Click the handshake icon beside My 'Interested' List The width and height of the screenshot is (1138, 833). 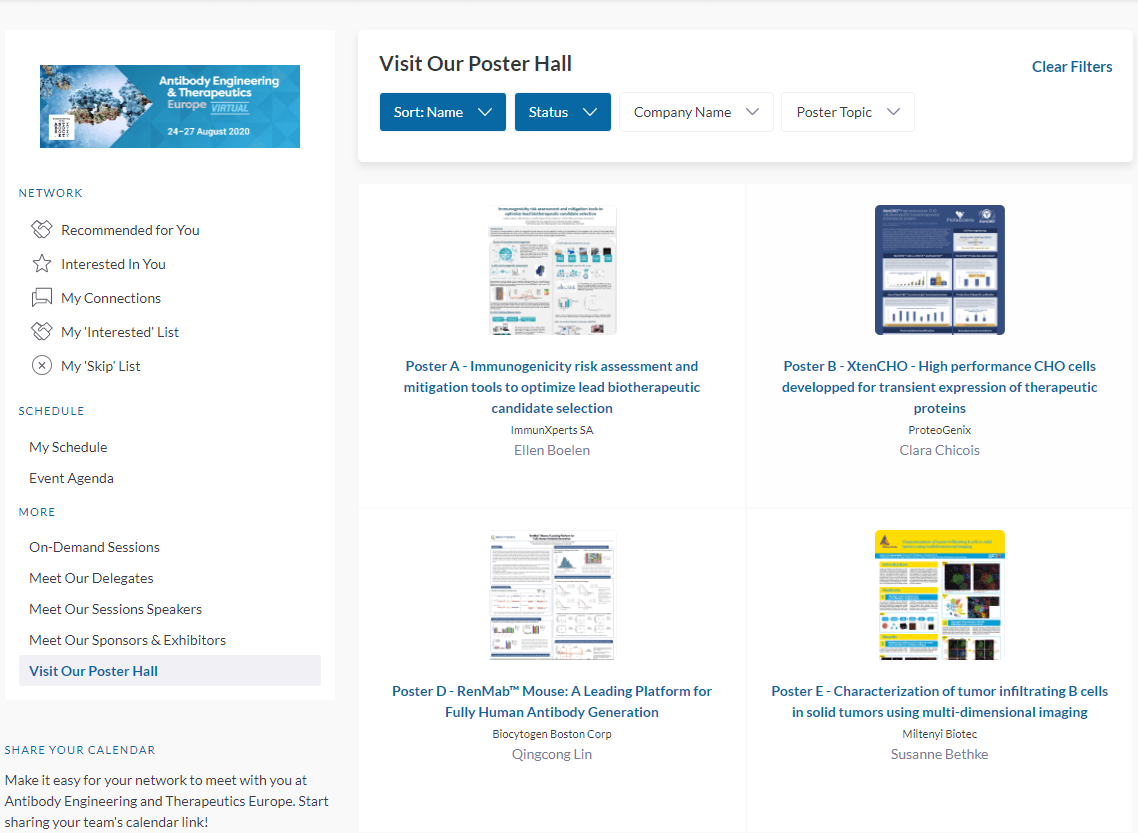[41, 332]
